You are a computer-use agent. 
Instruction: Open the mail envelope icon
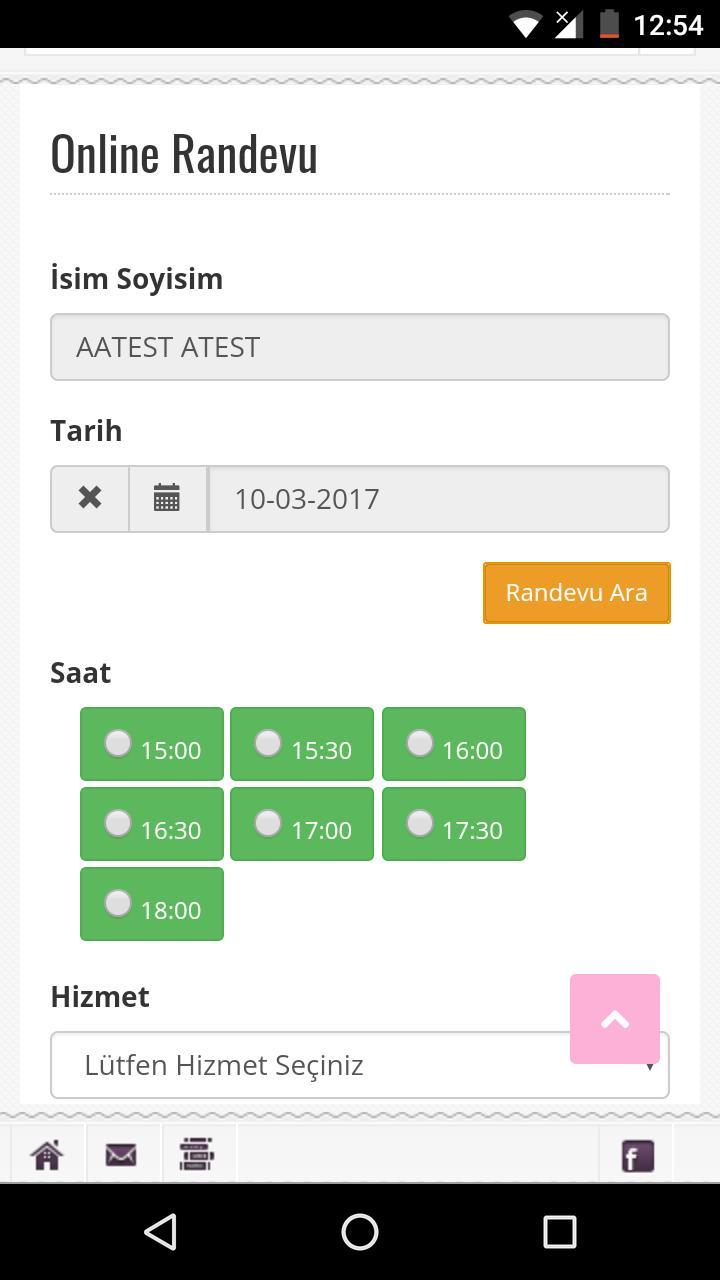[121, 1155]
